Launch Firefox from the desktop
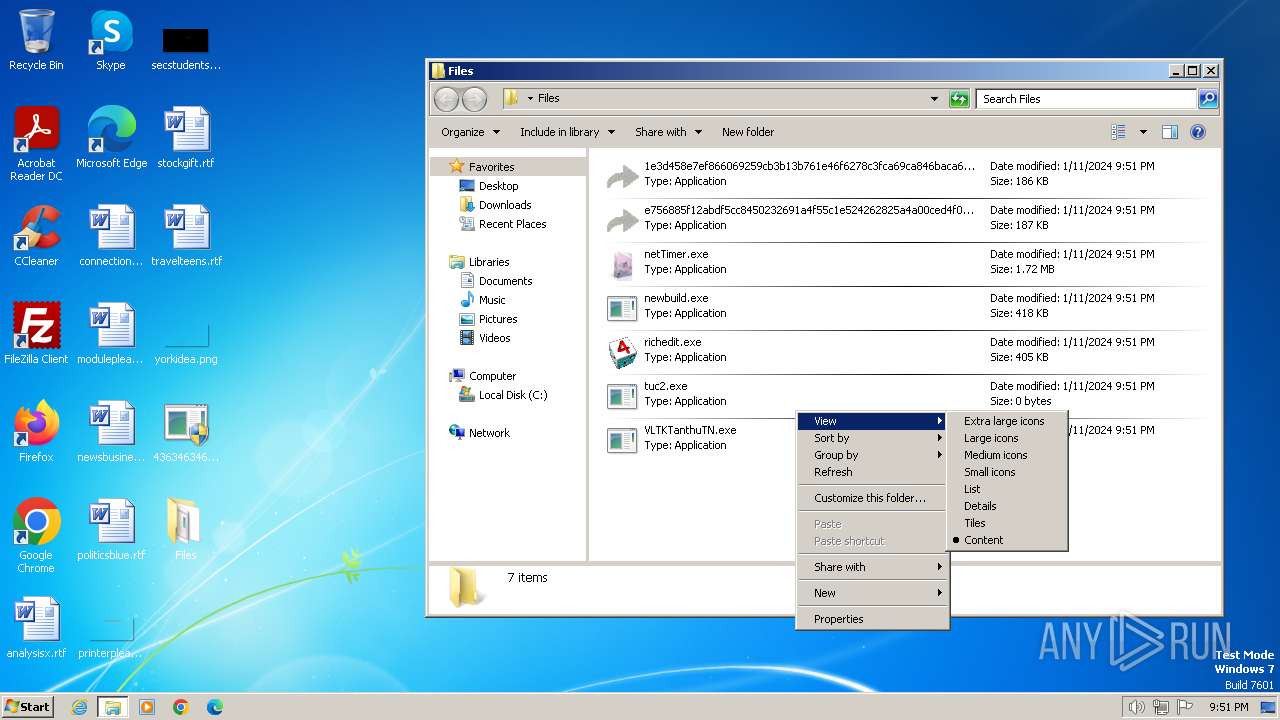The image size is (1280, 720). 36,432
